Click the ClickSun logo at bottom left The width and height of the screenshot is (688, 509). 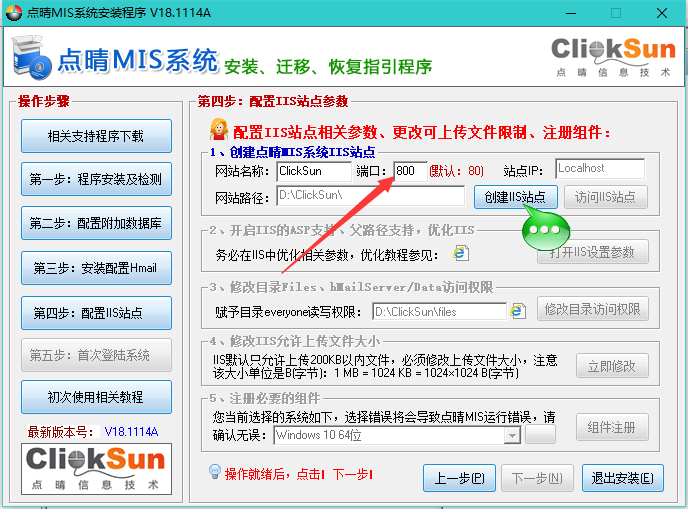(x=96, y=469)
